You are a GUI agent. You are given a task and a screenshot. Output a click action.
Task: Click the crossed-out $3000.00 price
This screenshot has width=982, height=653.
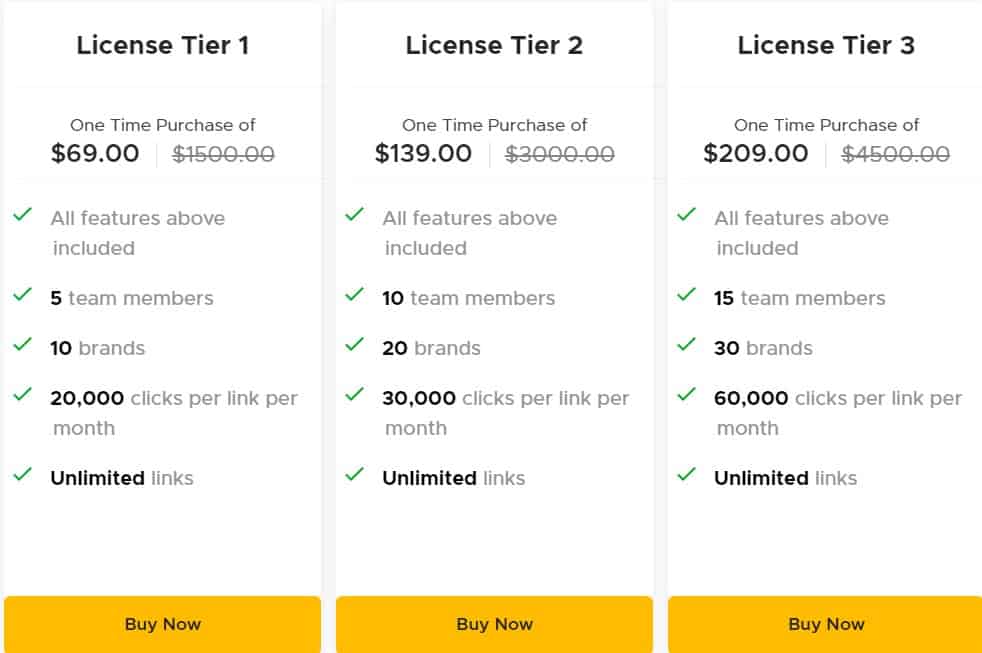pyautogui.click(x=560, y=154)
